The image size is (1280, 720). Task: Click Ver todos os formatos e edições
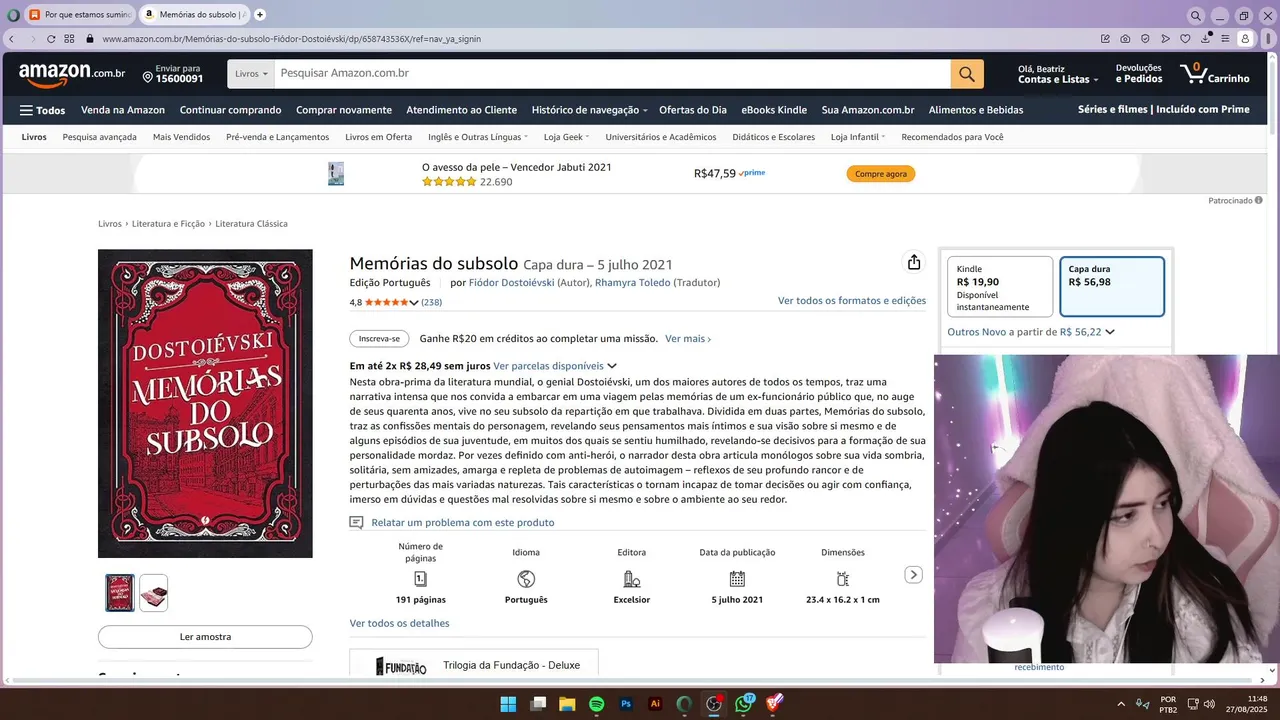[x=852, y=301]
